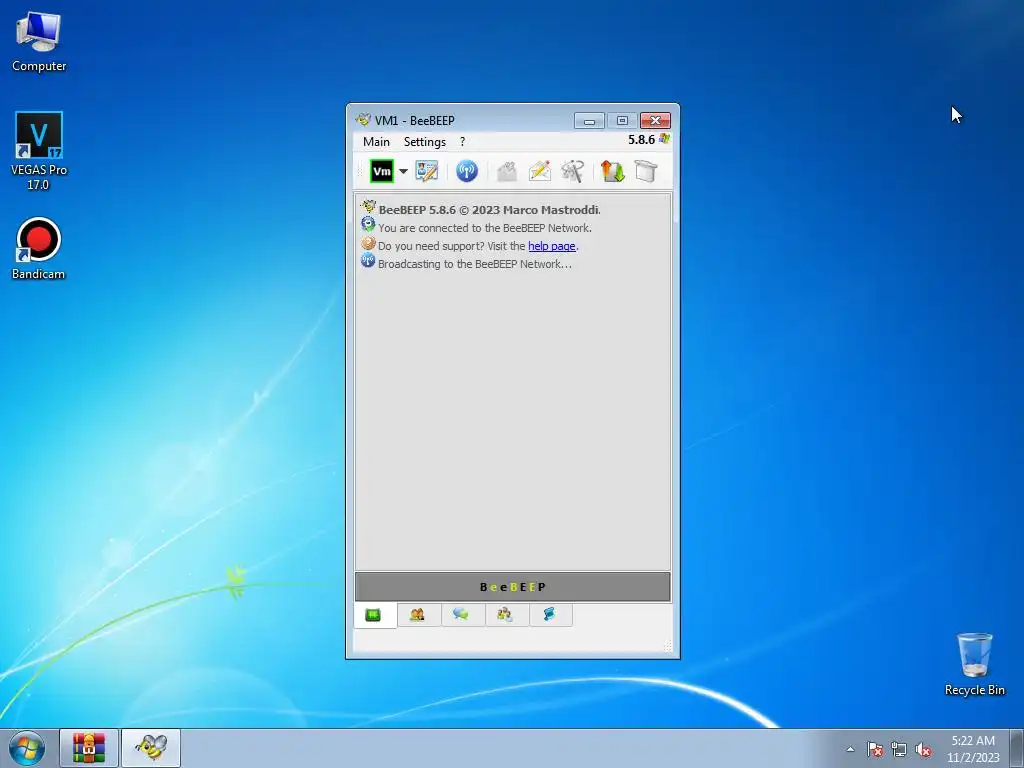Screen dimensions: 1024x768
Task: Click 'Do you need support?' text
Action: [x=431, y=246]
